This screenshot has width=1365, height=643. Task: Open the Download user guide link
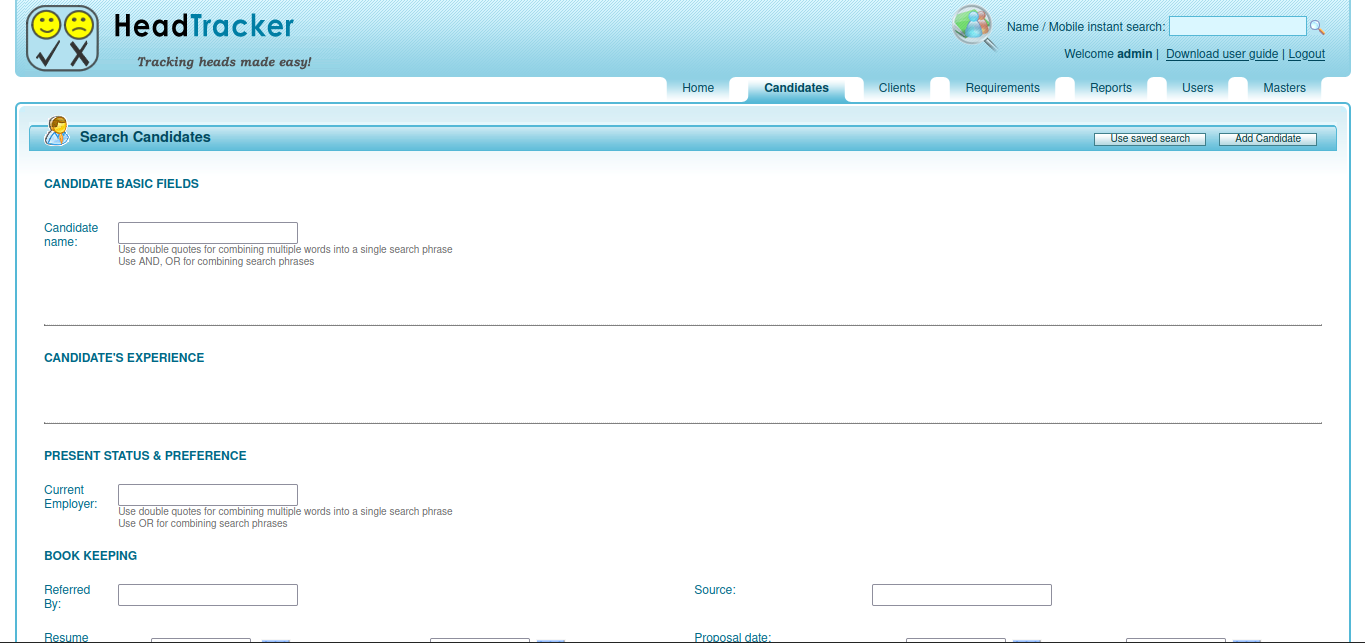pyautogui.click(x=1222, y=54)
